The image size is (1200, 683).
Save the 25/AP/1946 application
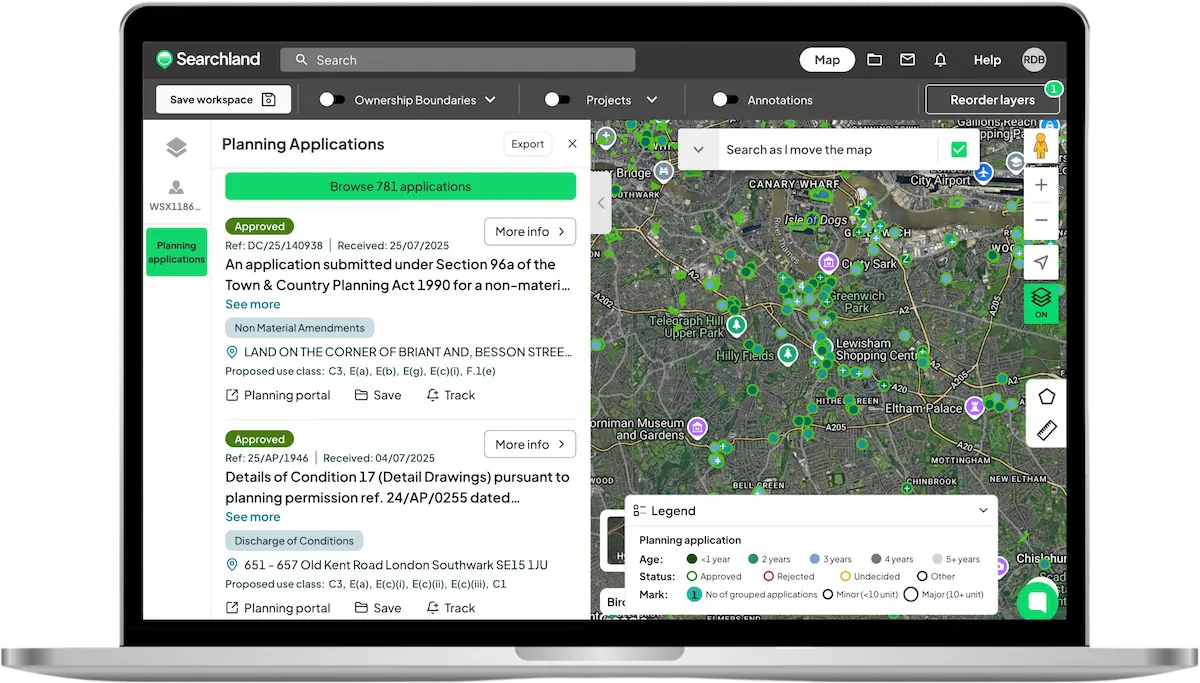[x=378, y=608]
